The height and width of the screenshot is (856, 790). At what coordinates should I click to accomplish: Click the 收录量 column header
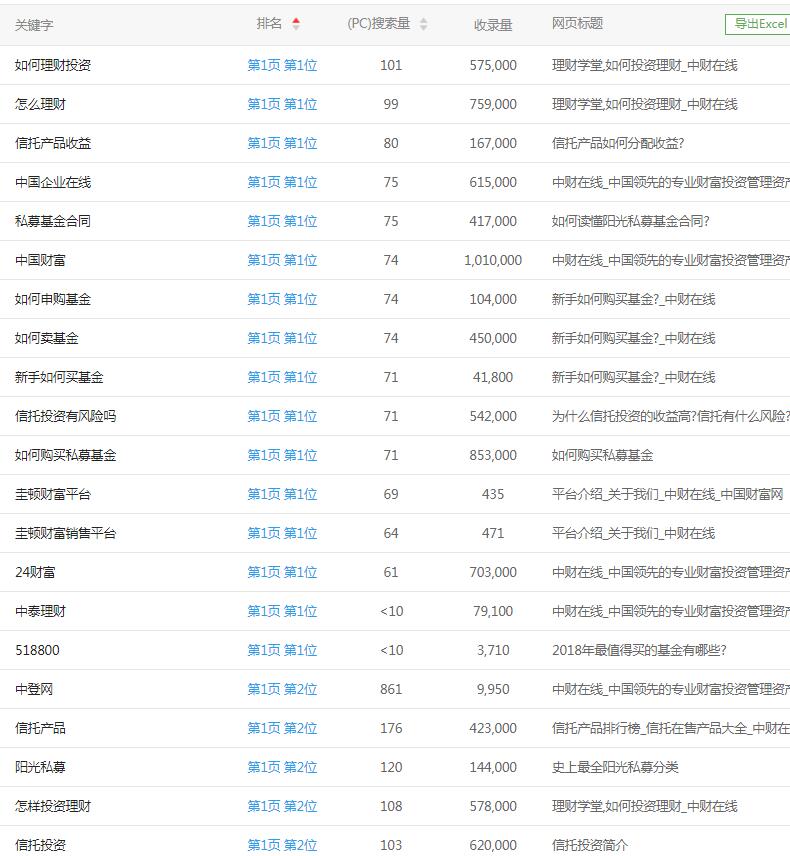click(493, 25)
